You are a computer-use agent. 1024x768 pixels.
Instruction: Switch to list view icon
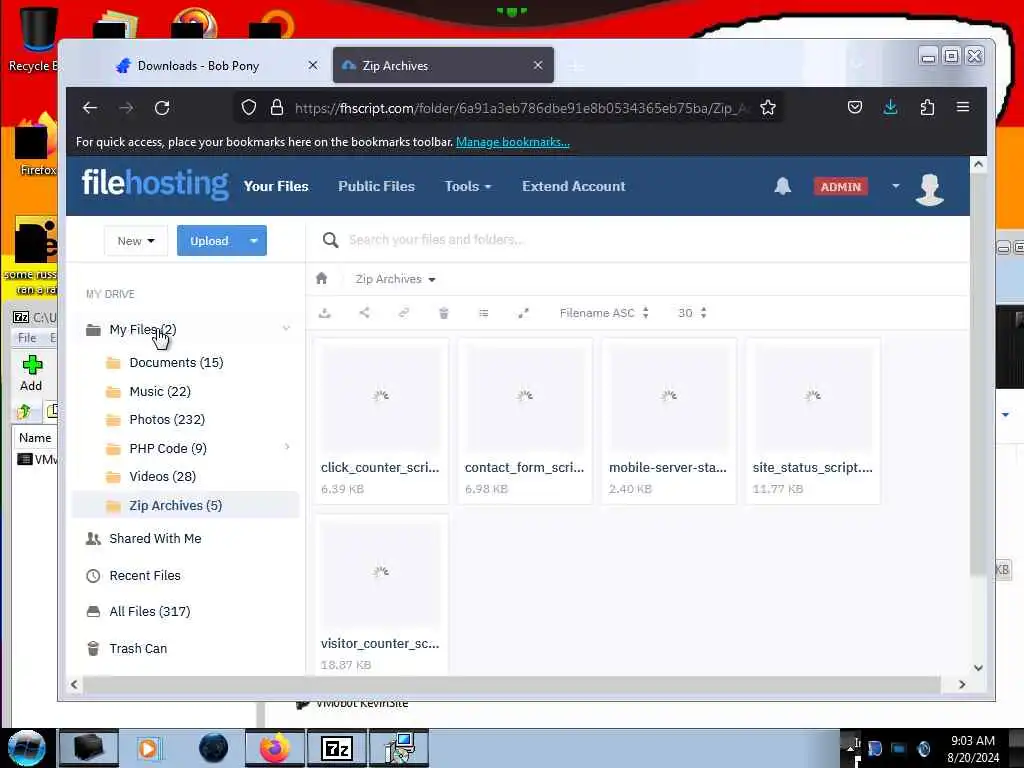(483, 313)
